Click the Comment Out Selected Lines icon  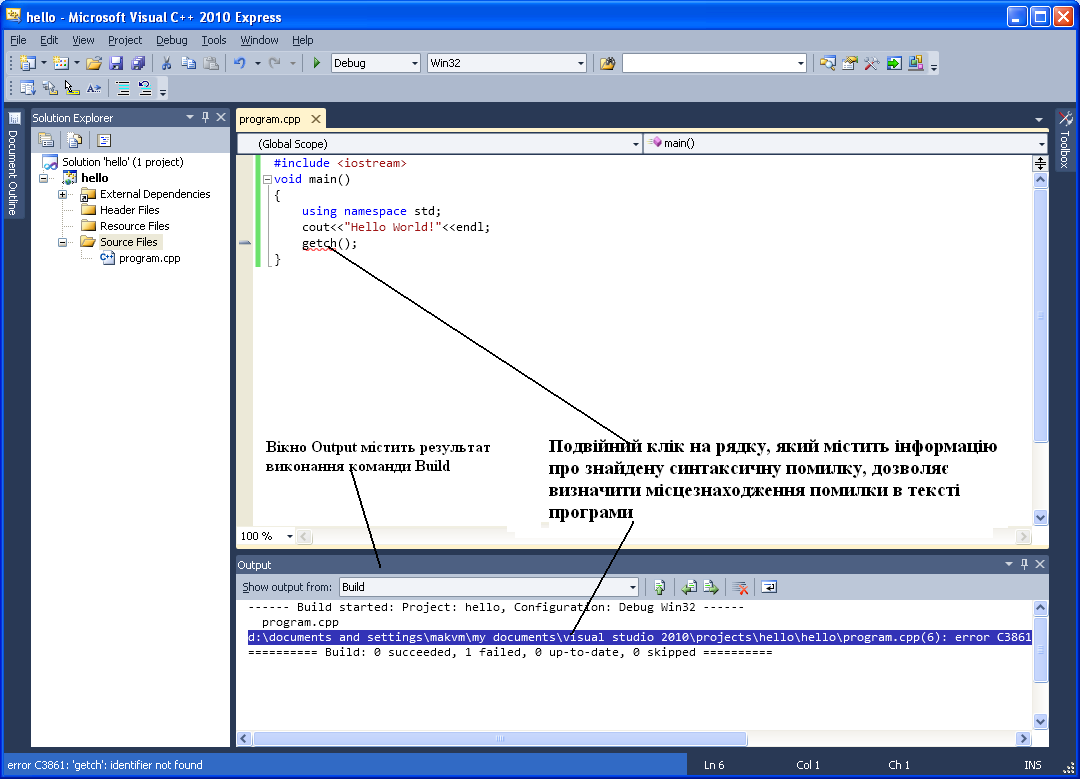[123, 88]
